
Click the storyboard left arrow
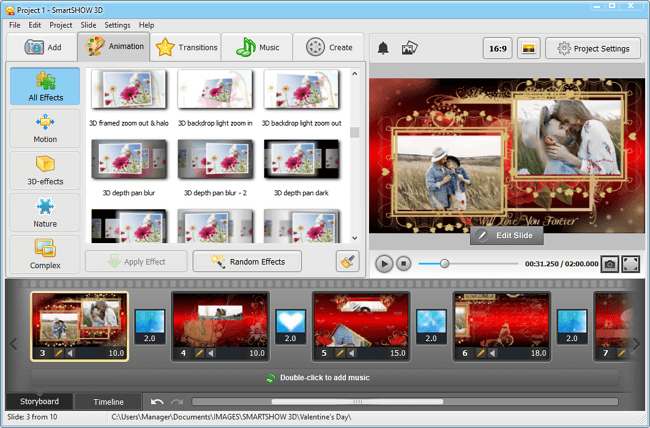click(13, 344)
